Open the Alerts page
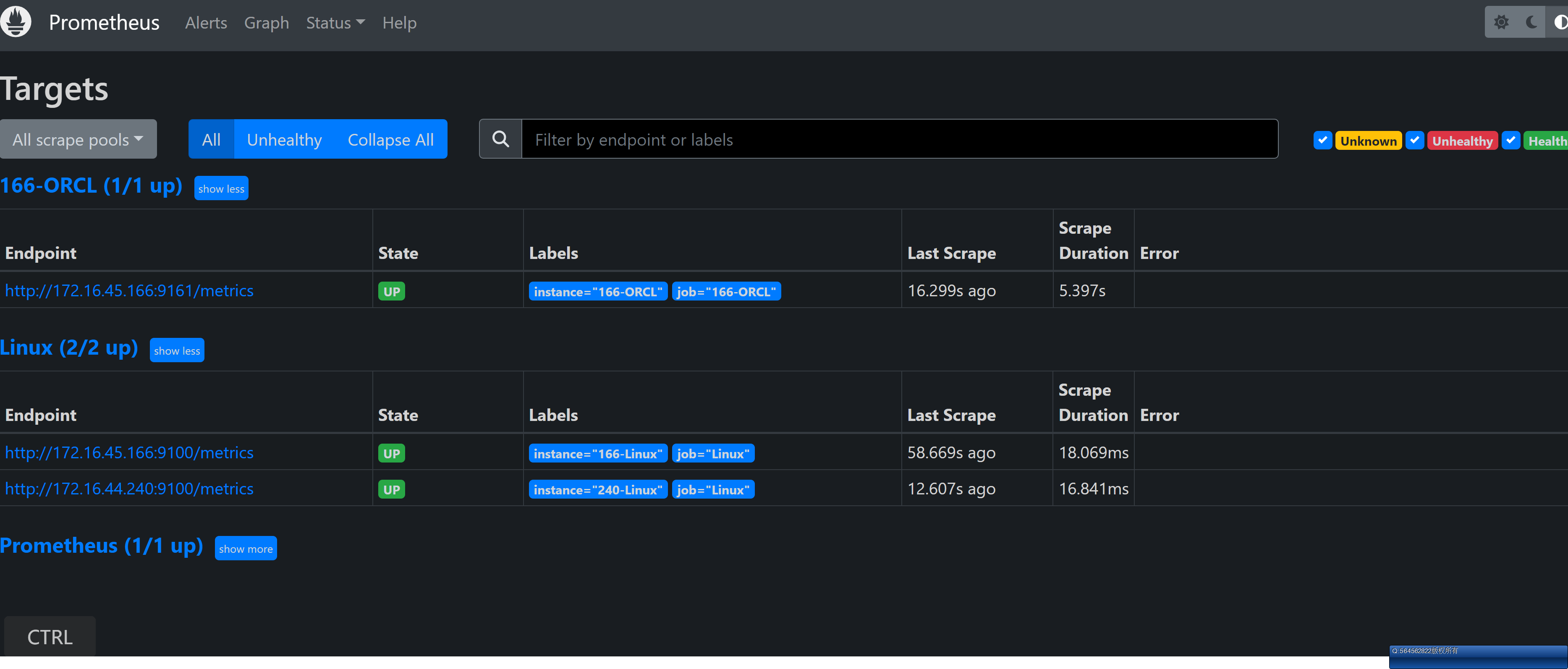The image size is (1568, 669). tap(206, 22)
